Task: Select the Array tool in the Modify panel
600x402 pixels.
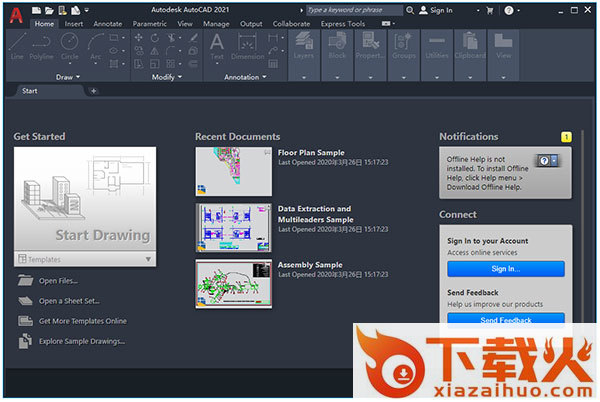Action: coord(171,64)
